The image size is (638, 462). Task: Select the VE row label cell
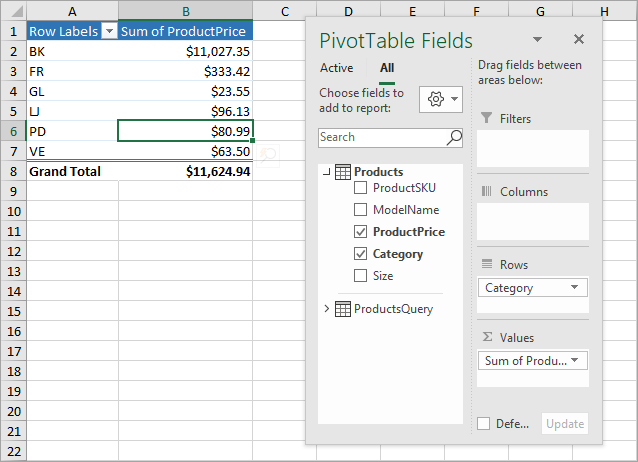pyautogui.click(x=72, y=151)
